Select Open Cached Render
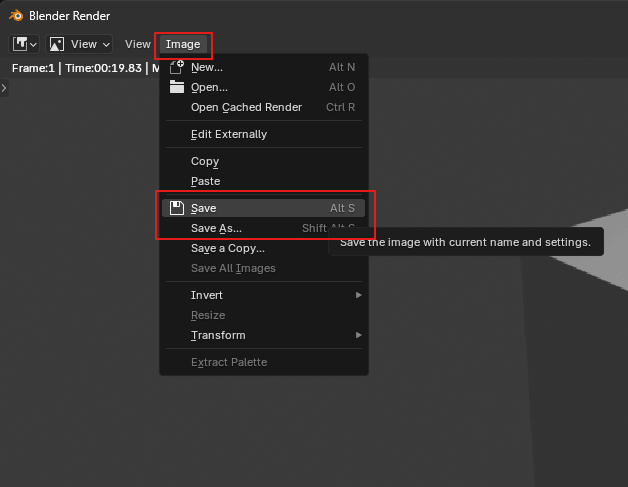The width and height of the screenshot is (628, 487). tap(264, 107)
